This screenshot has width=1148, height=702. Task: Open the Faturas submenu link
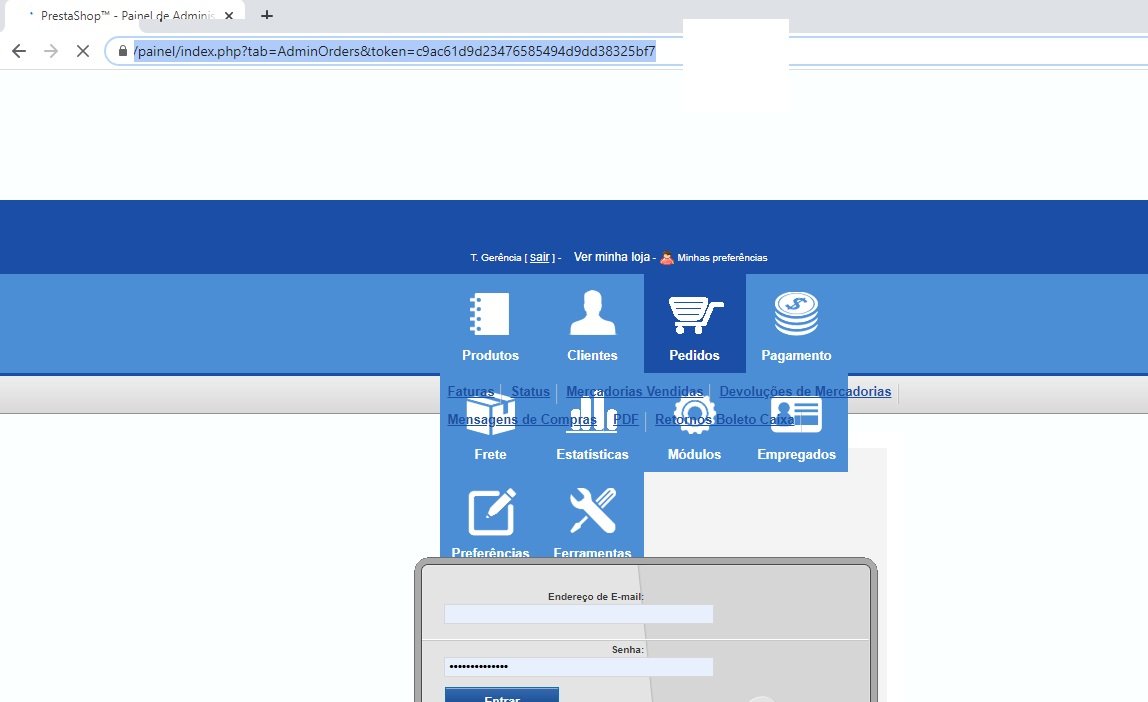click(471, 392)
